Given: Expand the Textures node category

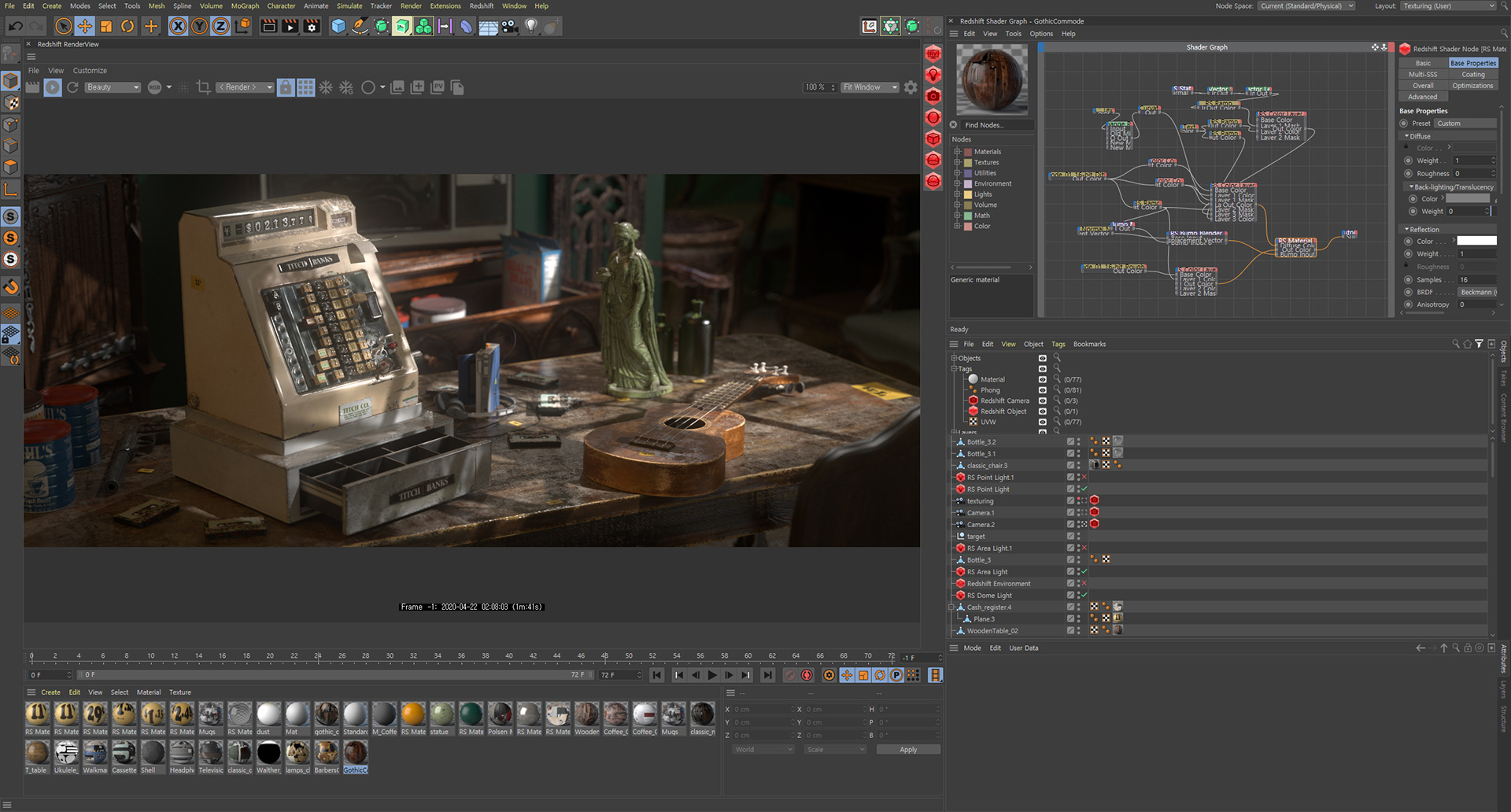Looking at the screenshot, I should click(x=958, y=162).
